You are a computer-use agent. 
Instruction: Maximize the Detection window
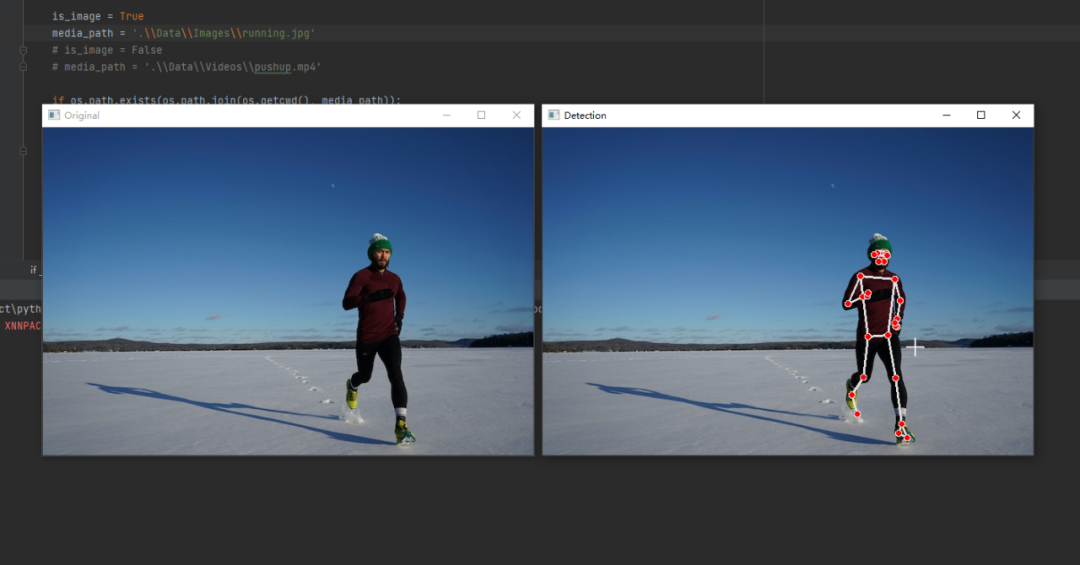coord(981,115)
